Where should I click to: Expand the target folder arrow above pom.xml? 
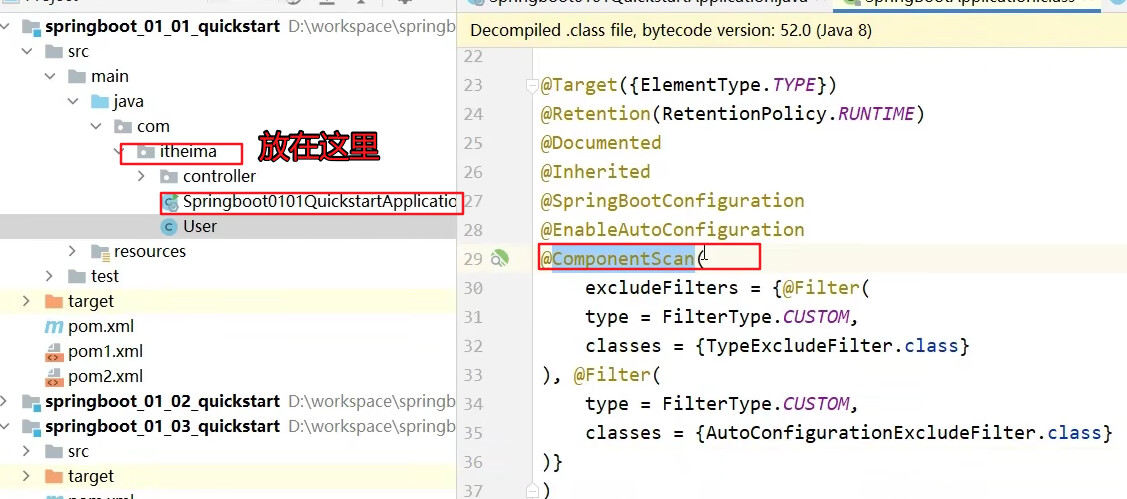point(28,301)
